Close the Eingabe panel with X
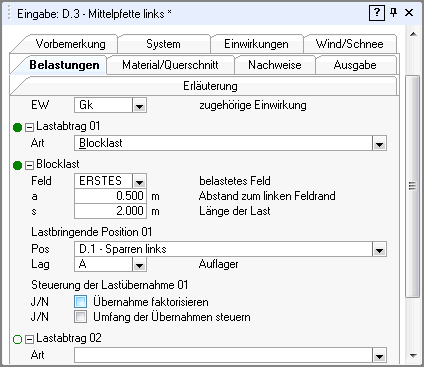 (409, 13)
